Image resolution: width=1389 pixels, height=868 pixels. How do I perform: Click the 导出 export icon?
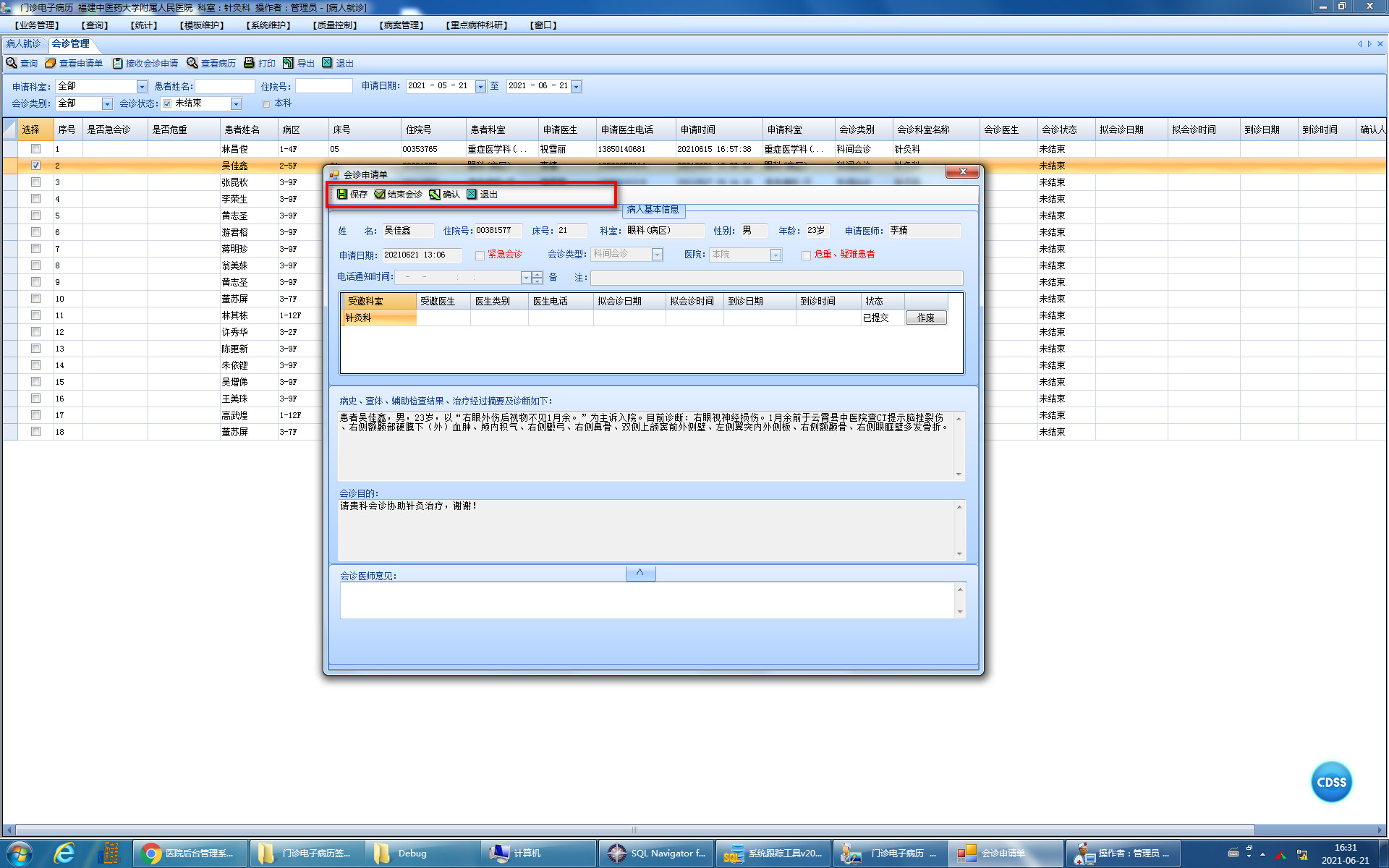(289, 63)
